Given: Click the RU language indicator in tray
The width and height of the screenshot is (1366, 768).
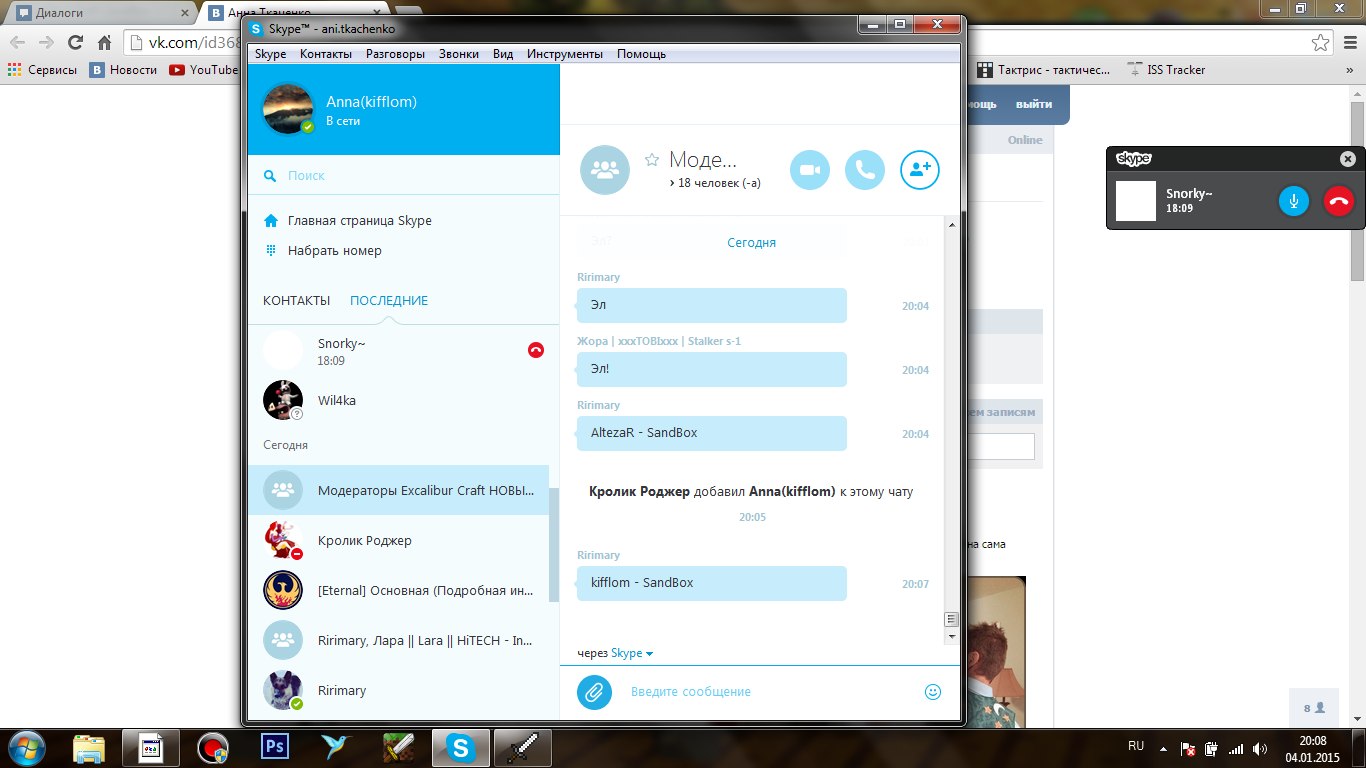Looking at the screenshot, I should (1136, 747).
